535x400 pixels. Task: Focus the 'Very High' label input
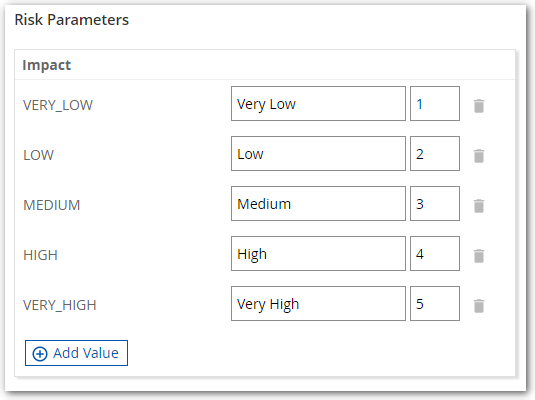tap(318, 303)
